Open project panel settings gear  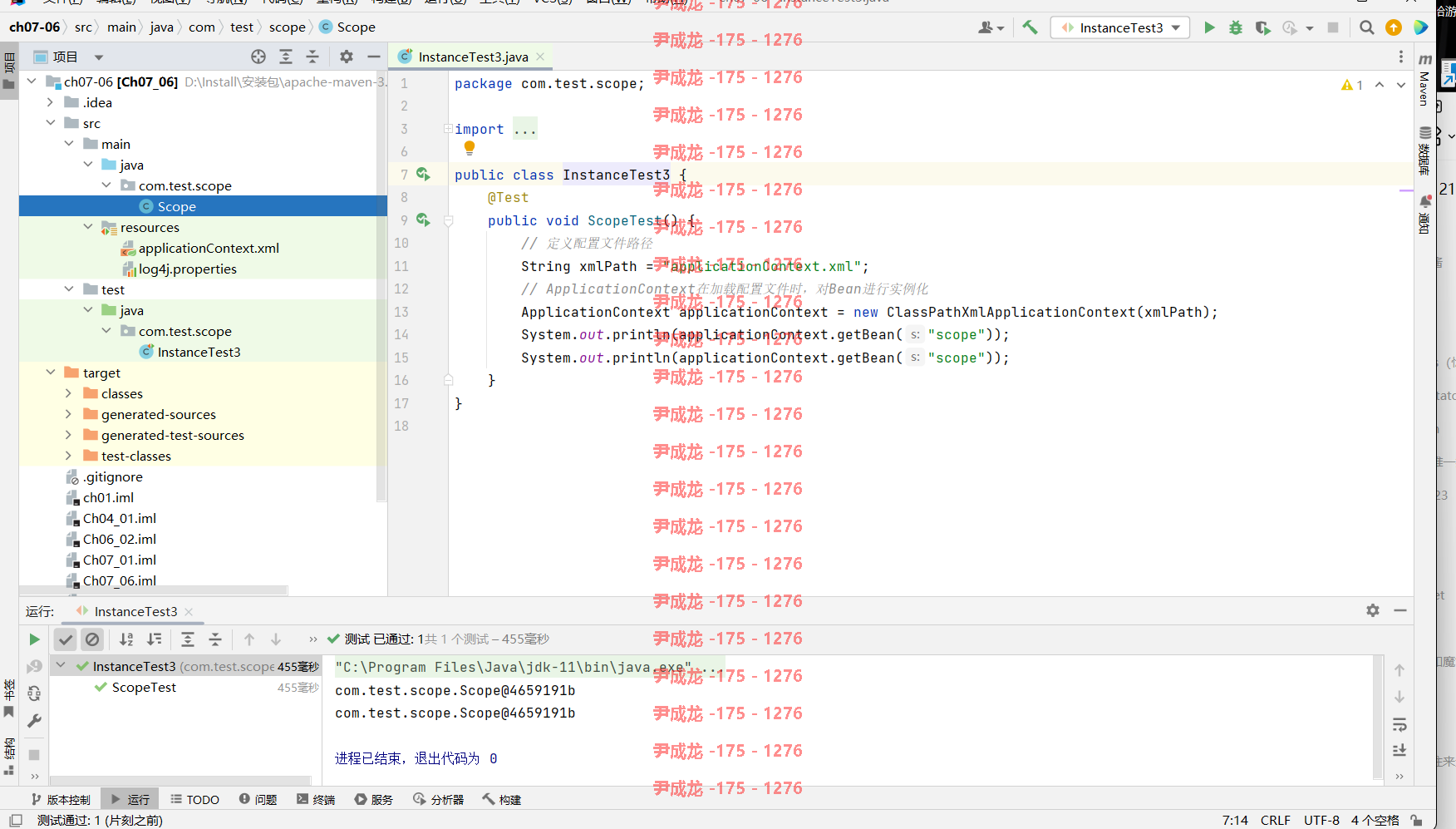(x=347, y=57)
